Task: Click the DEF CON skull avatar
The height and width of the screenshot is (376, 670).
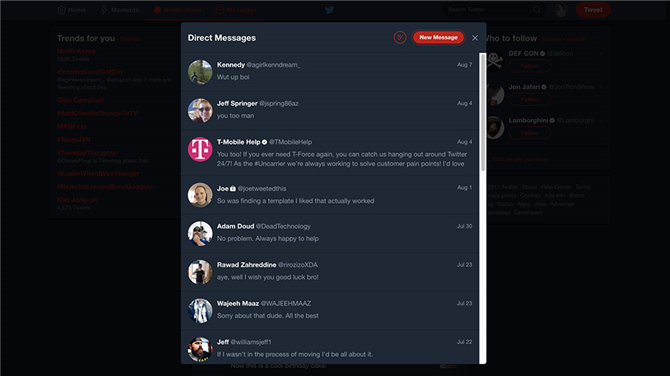Action: pos(495,61)
